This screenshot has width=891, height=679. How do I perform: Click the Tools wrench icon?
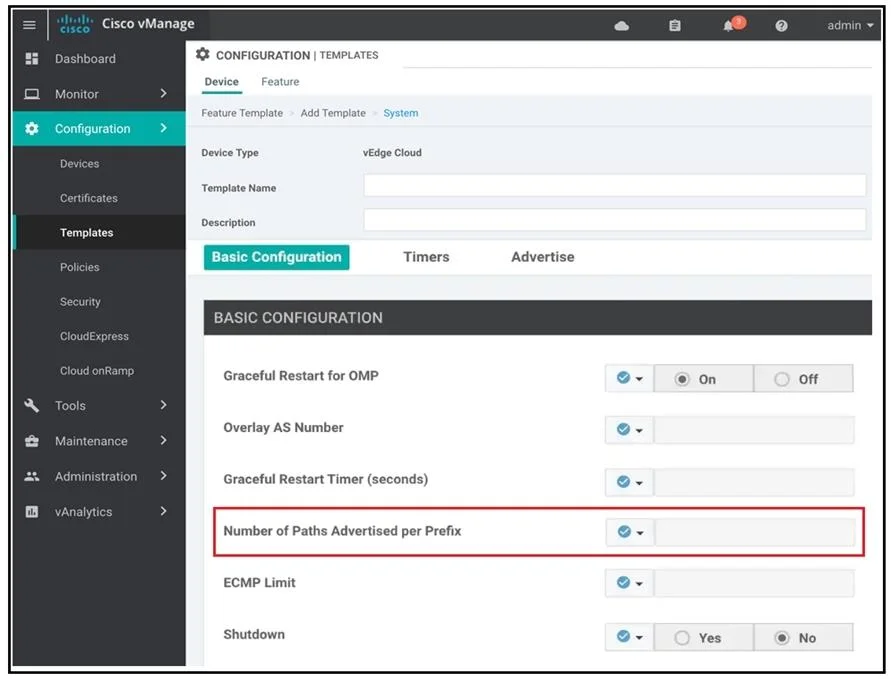[x=32, y=406]
